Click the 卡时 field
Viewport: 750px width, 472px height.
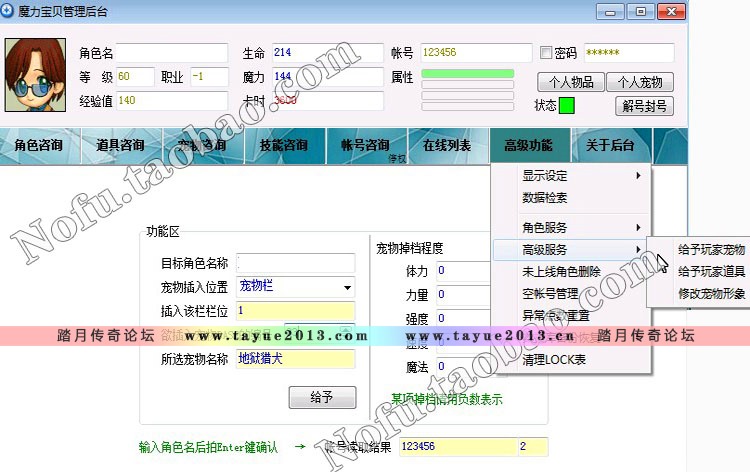(x=328, y=100)
